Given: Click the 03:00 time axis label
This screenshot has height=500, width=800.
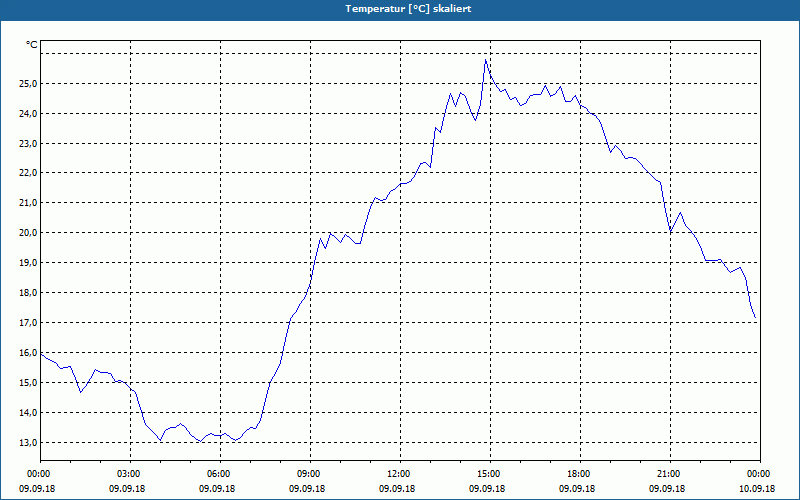Looking at the screenshot, I should [x=130, y=474].
